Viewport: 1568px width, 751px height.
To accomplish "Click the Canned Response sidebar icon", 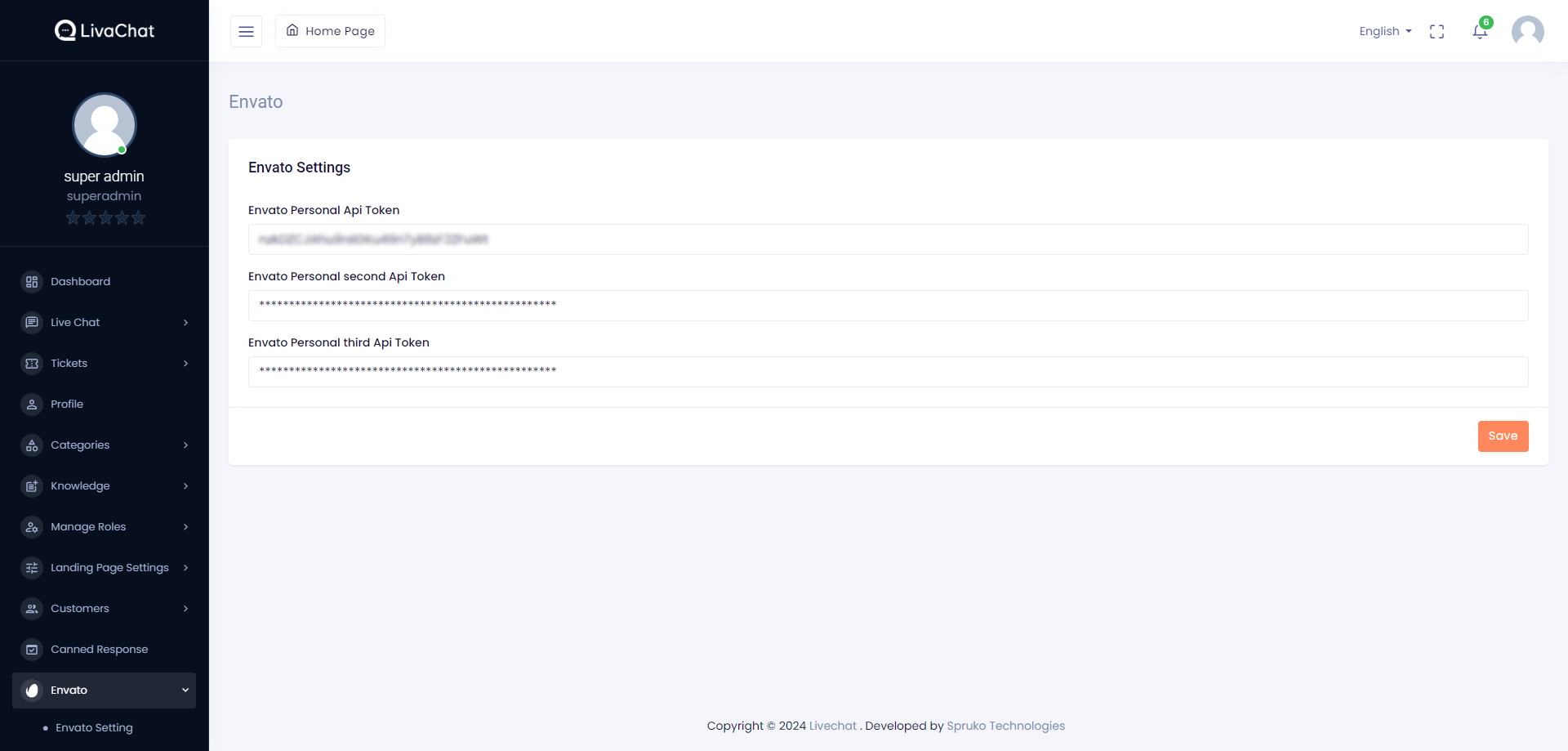I will pos(32,650).
